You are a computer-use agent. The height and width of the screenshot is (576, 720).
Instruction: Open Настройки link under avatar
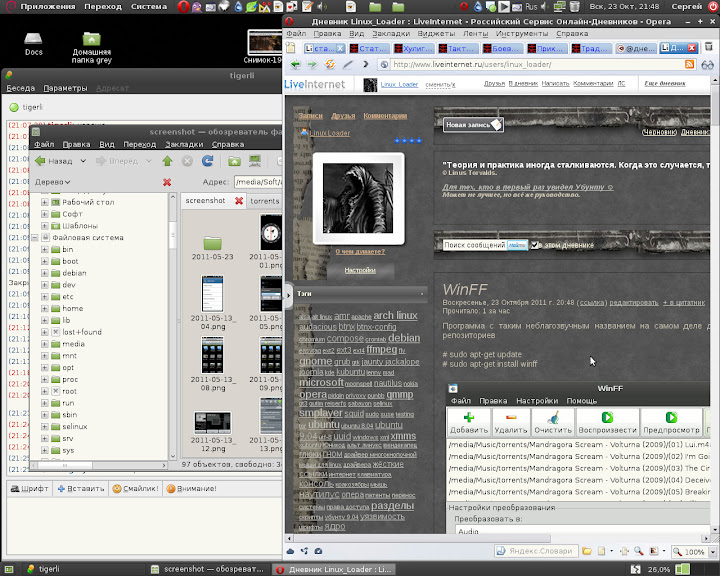pyautogui.click(x=360, y=270)
